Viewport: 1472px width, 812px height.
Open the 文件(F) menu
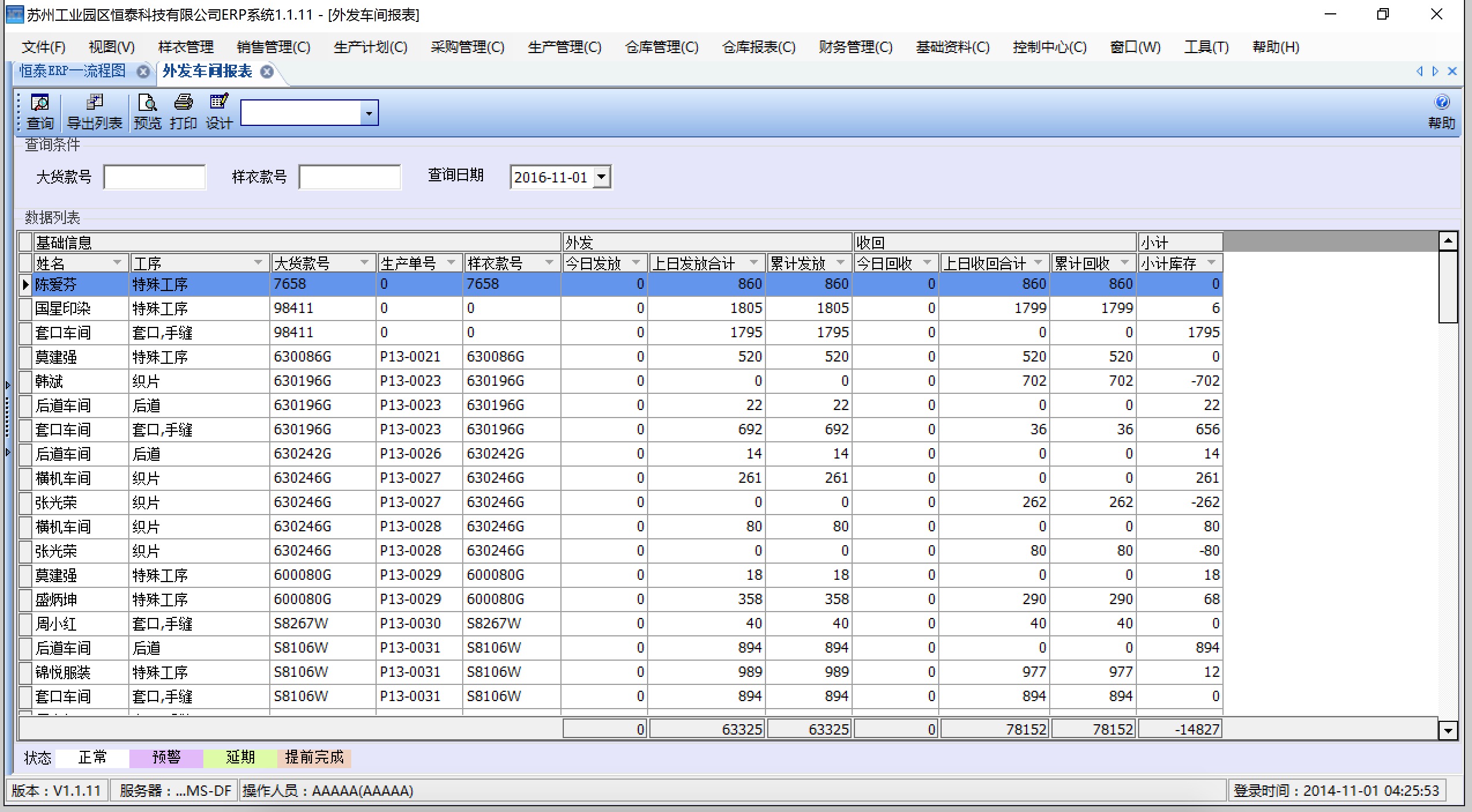(43, 47)
